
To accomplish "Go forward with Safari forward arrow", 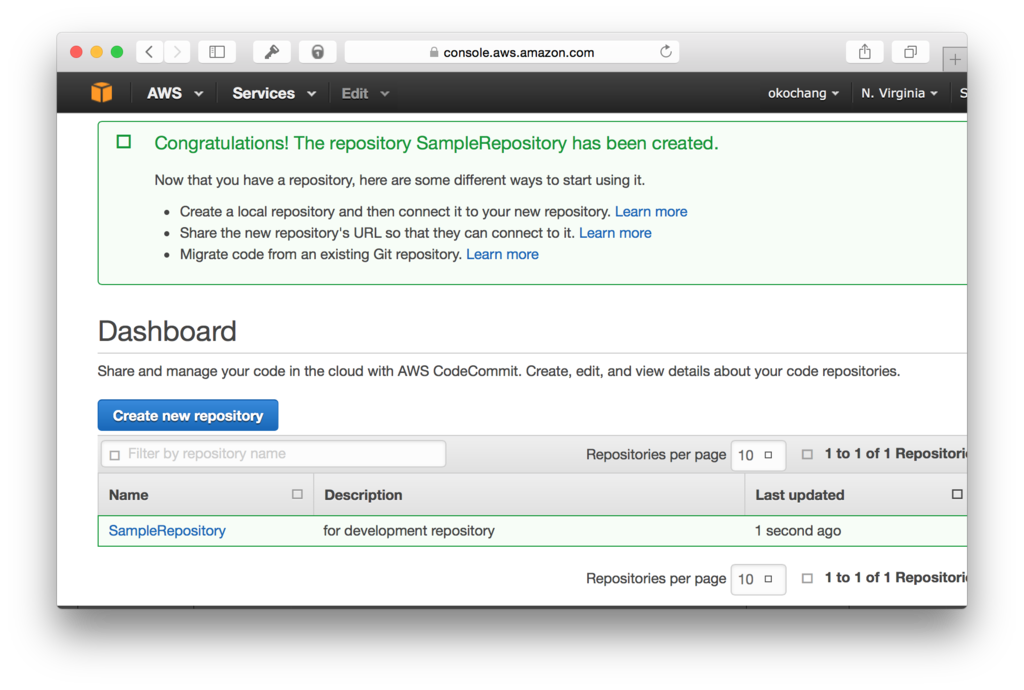I will (x=177, y=52).
